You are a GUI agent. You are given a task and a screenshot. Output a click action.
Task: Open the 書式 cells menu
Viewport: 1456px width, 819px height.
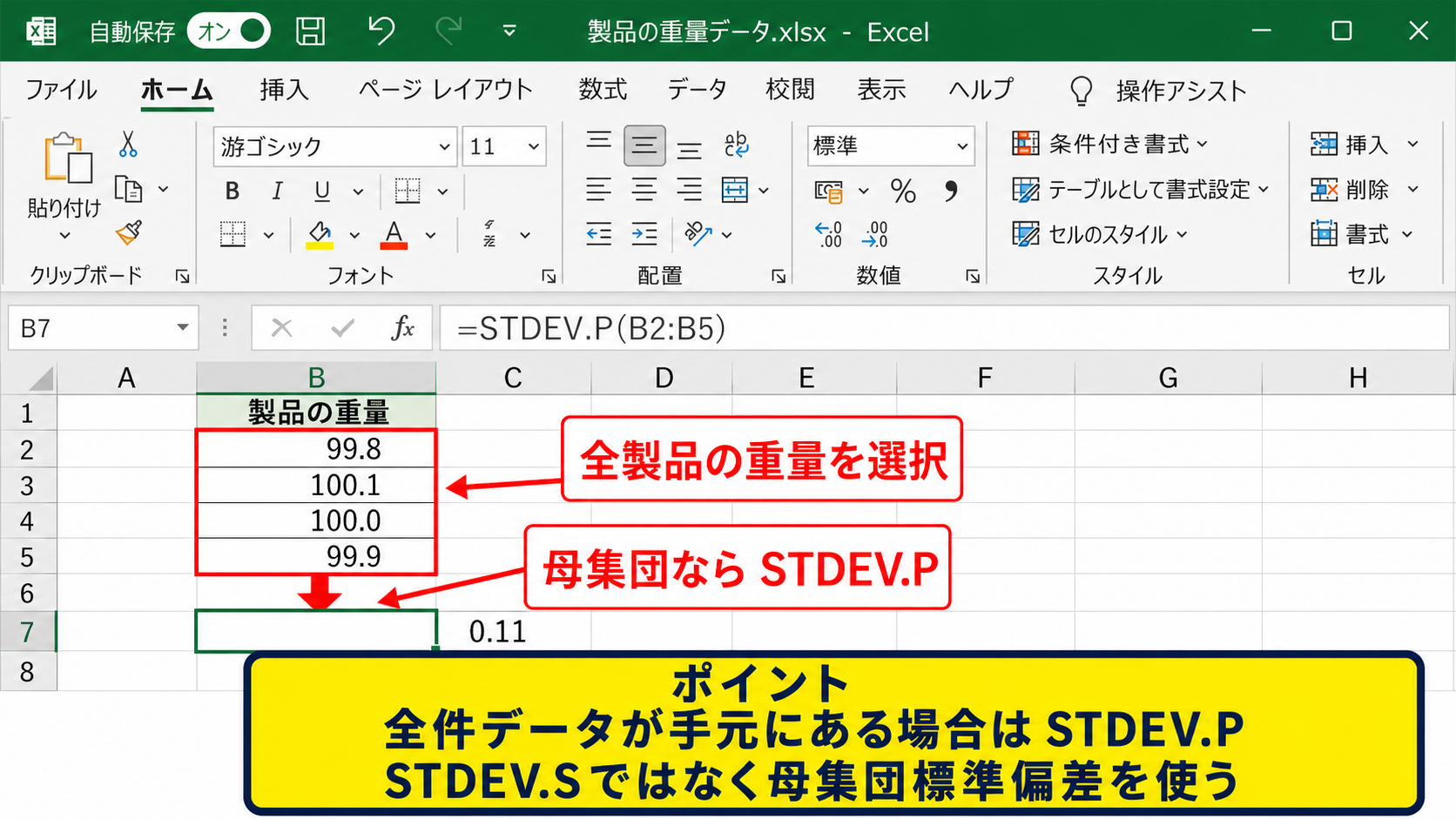(1361, 234)
